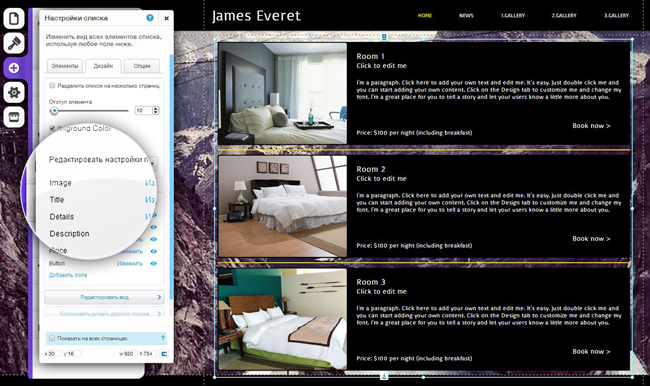This screenshot has width=650, height=386.
Task: Click the Отступ элемента value stepper arrows
Action: [155, 110]
